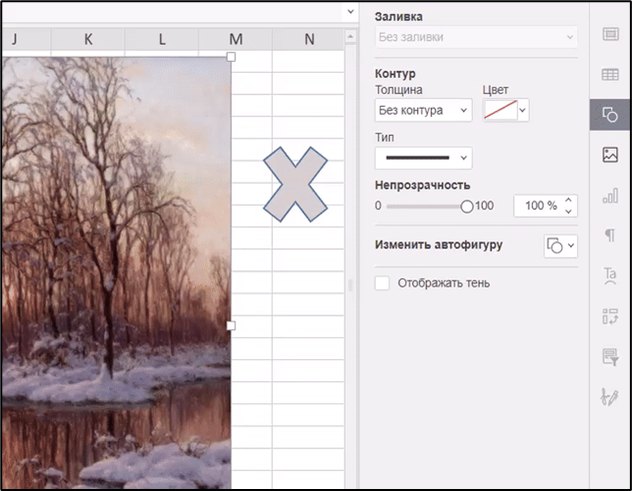632x491 pixels.
Task: Open Толщина dropdown showing Без контура
Action: point(423,110)
